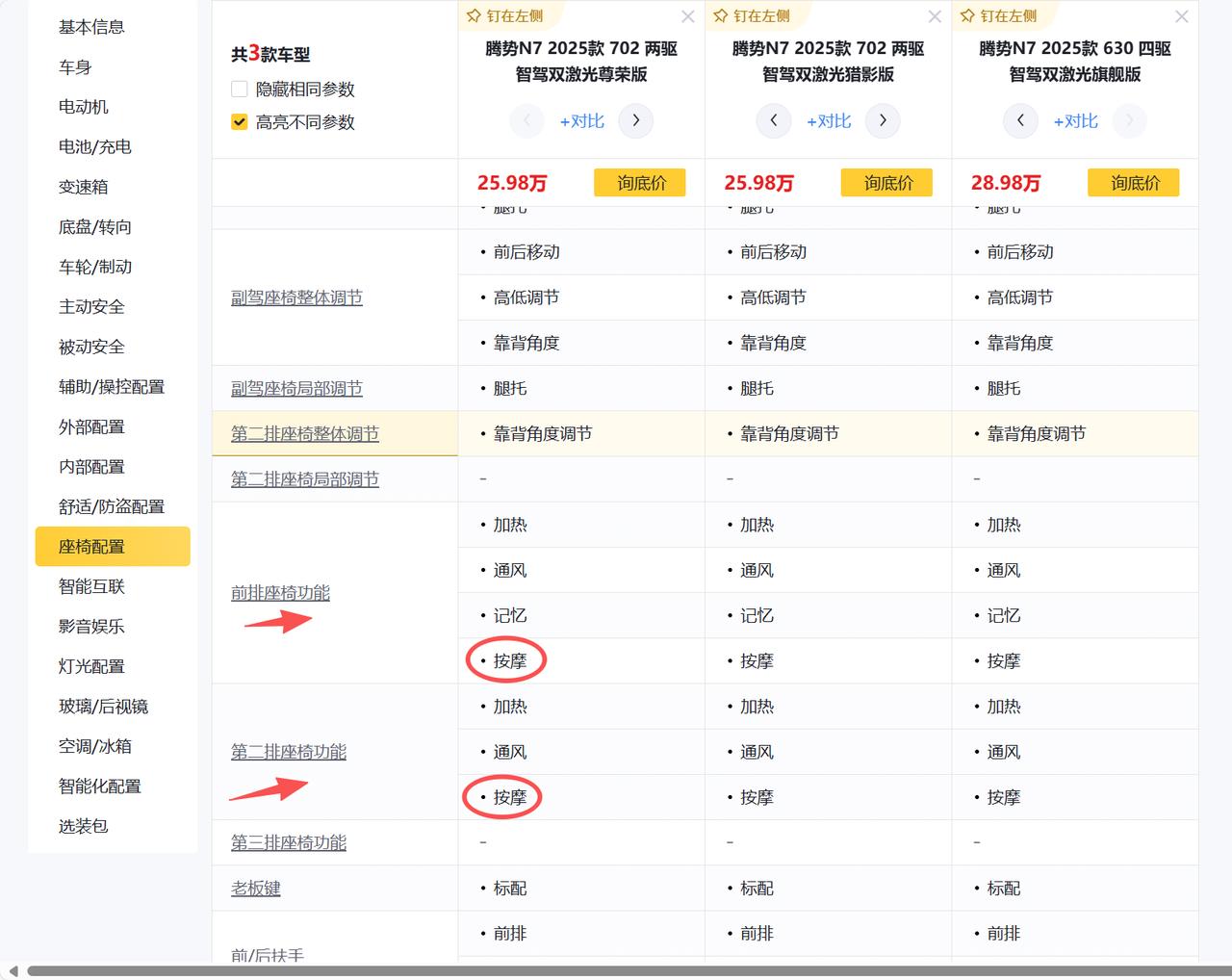Image resolution: width=1232 pixels, height=980 pixels.
Task: Go to 灯光配置 section
Action: coord(91,666)
